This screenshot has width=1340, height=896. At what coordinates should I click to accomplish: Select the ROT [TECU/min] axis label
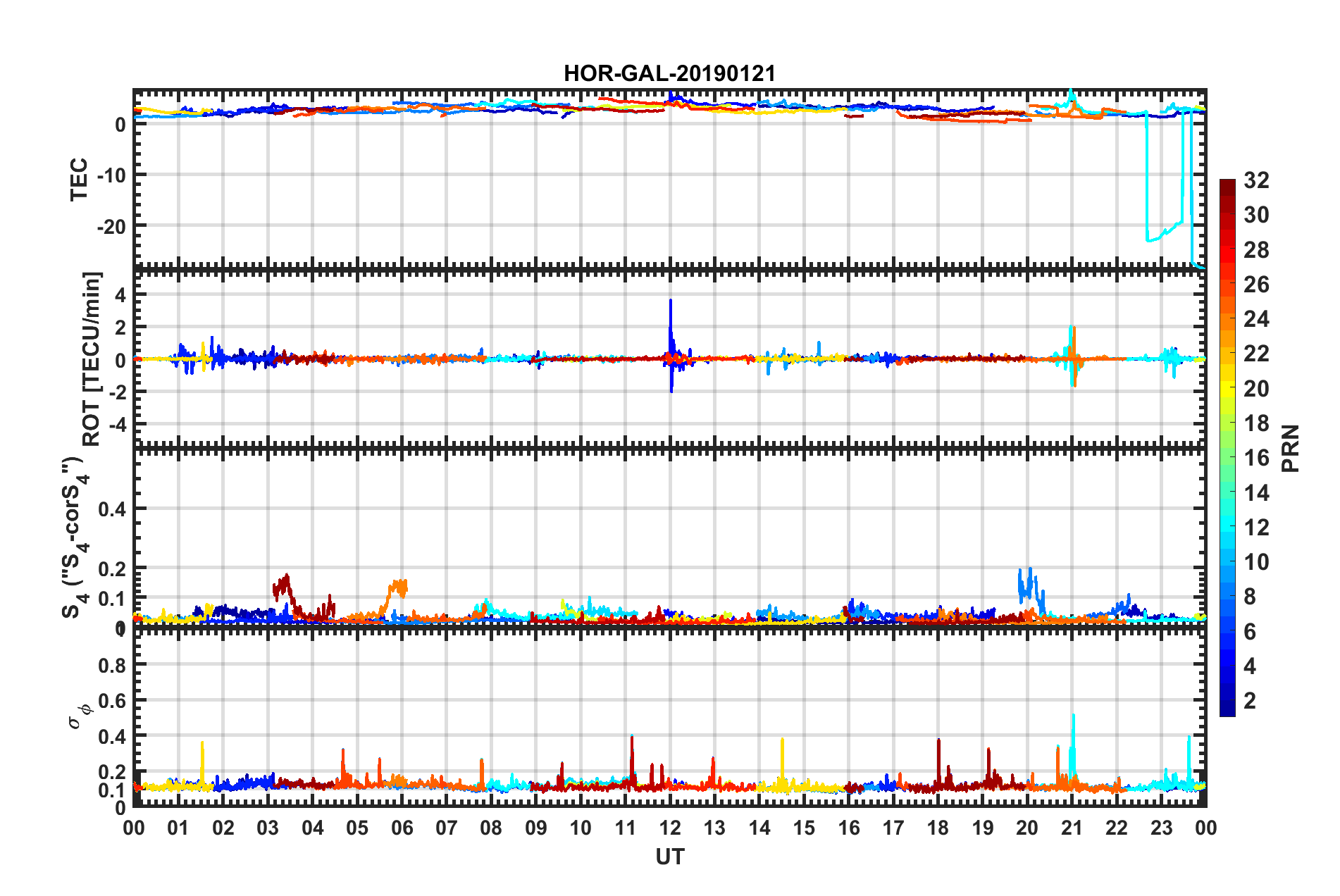(92, 359)
